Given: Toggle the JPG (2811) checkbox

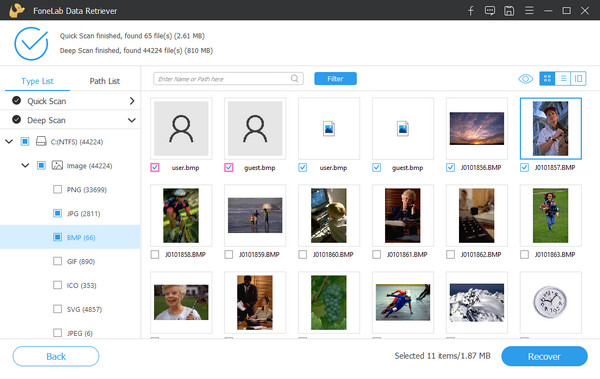Looking at the screenshot, I should [57, 213].
